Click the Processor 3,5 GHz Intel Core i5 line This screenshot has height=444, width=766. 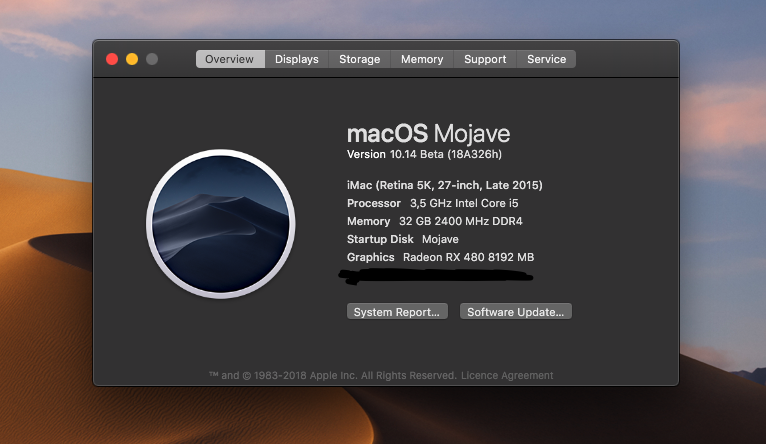[x=432, y=203]
